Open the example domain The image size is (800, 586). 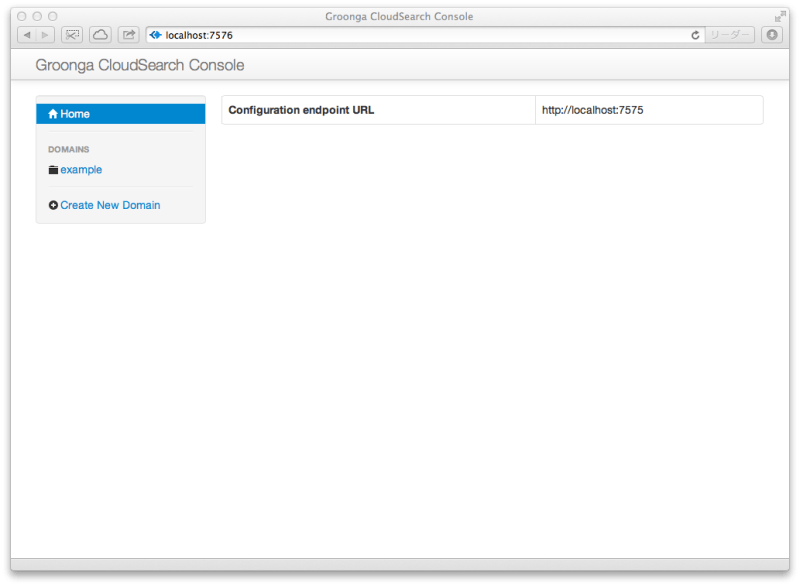click(x=80, y=169)
